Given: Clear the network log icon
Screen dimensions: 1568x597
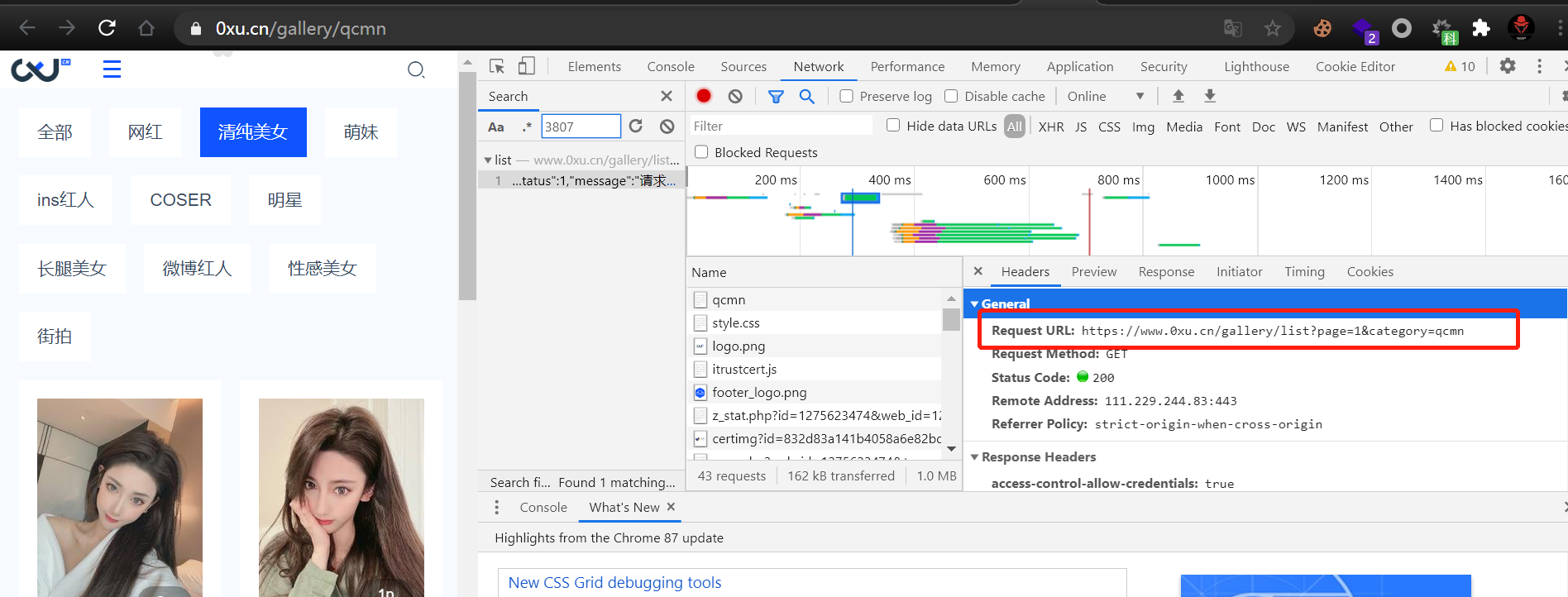Looking at the screenshot, I should (735, 96).
